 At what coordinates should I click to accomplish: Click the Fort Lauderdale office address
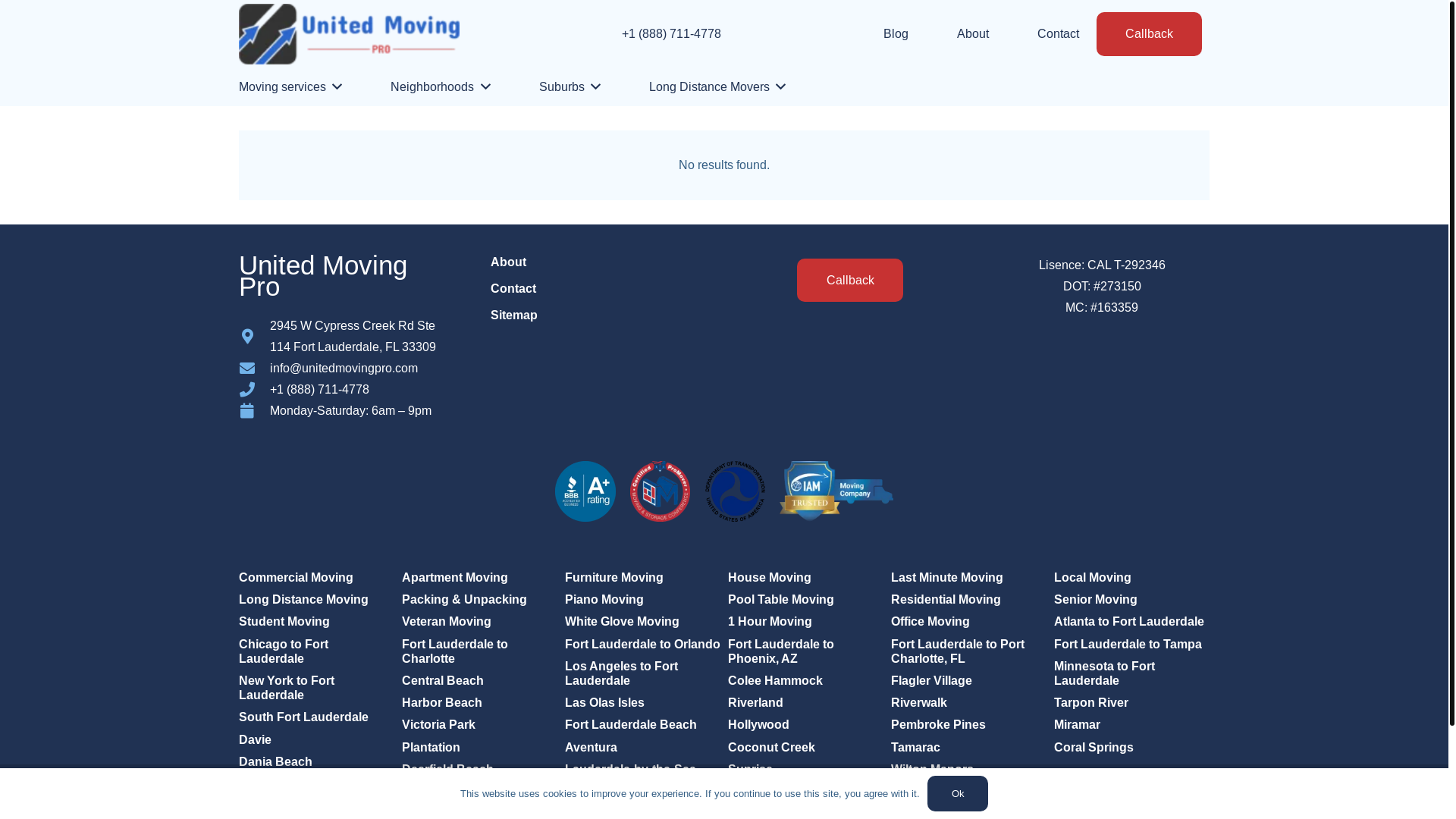click(x=353, y=337)
